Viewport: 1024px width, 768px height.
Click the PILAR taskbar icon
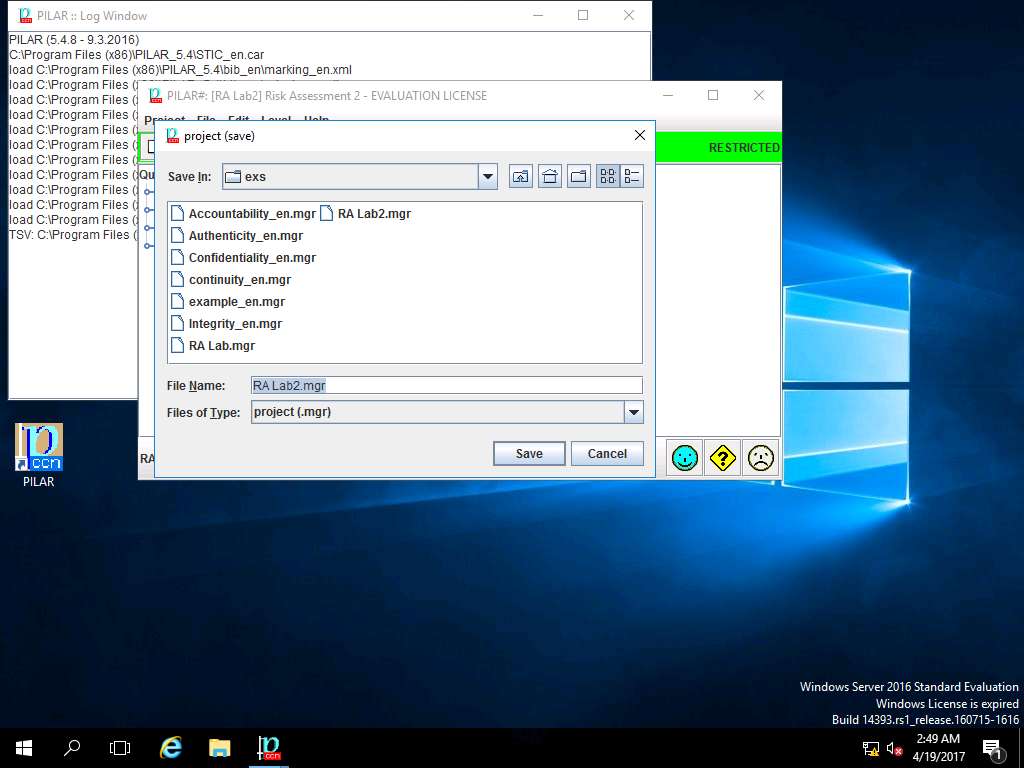(268, 748)
